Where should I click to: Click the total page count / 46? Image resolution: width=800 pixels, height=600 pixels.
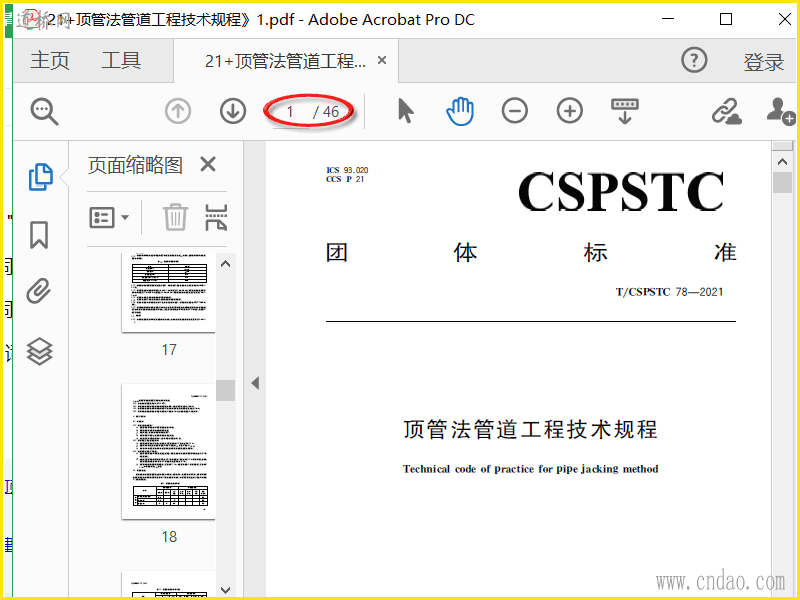(x=327, y=112)
